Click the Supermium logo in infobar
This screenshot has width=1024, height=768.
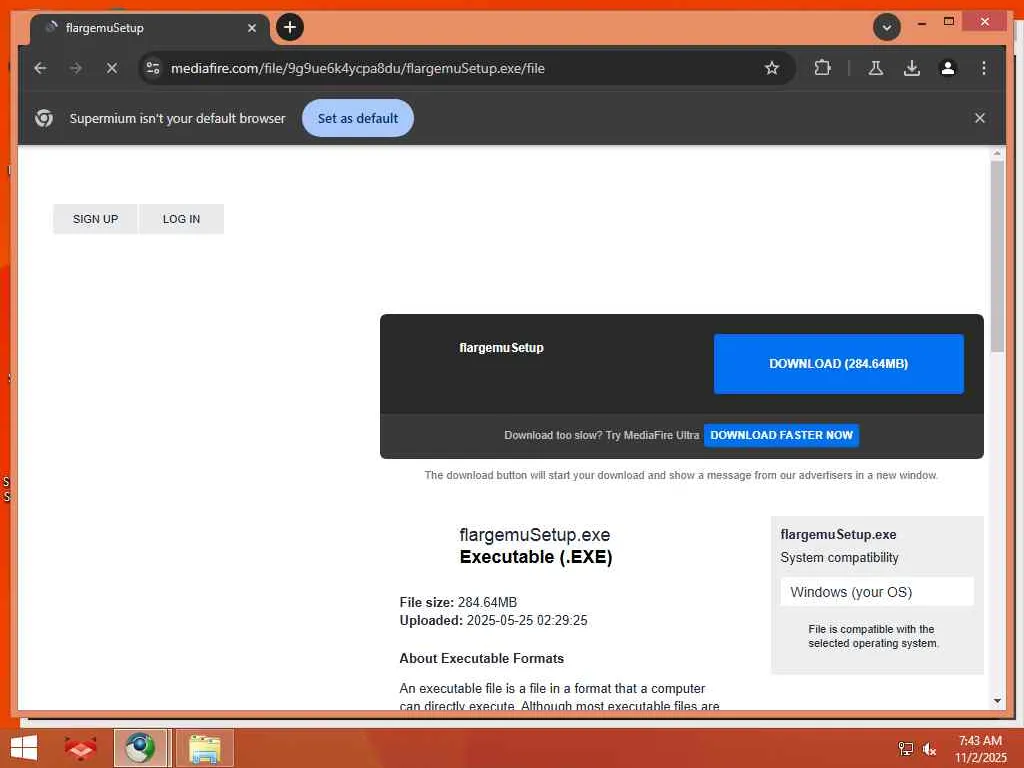44,118
